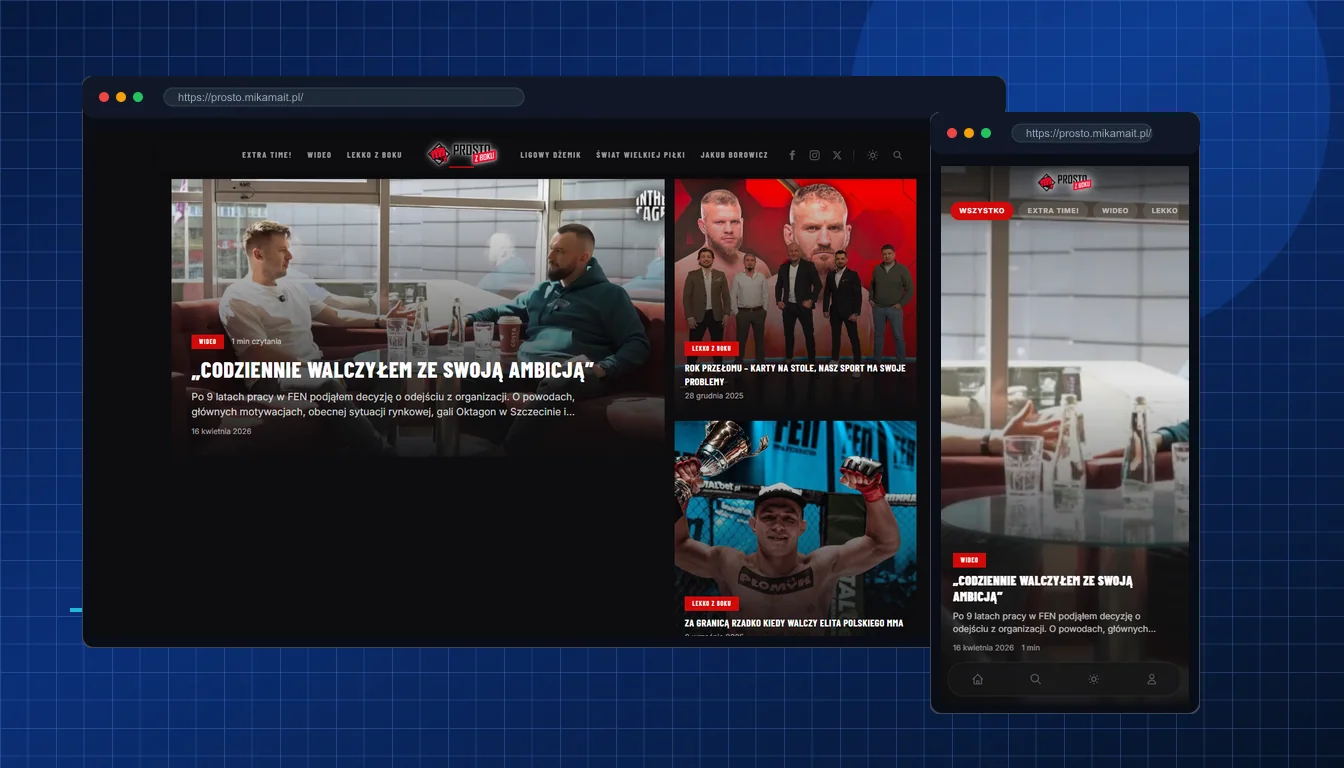Maximize the desktop browser window with green dot
1344x768 pixels.
click(138, 97)
